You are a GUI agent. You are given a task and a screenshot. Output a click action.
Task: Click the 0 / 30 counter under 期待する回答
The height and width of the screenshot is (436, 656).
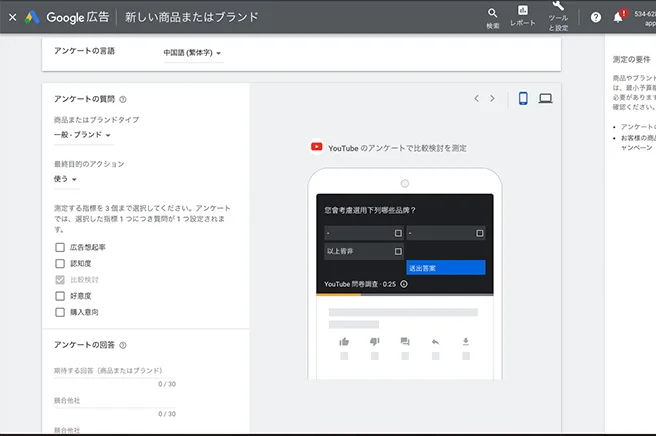(x=167, y=384)
